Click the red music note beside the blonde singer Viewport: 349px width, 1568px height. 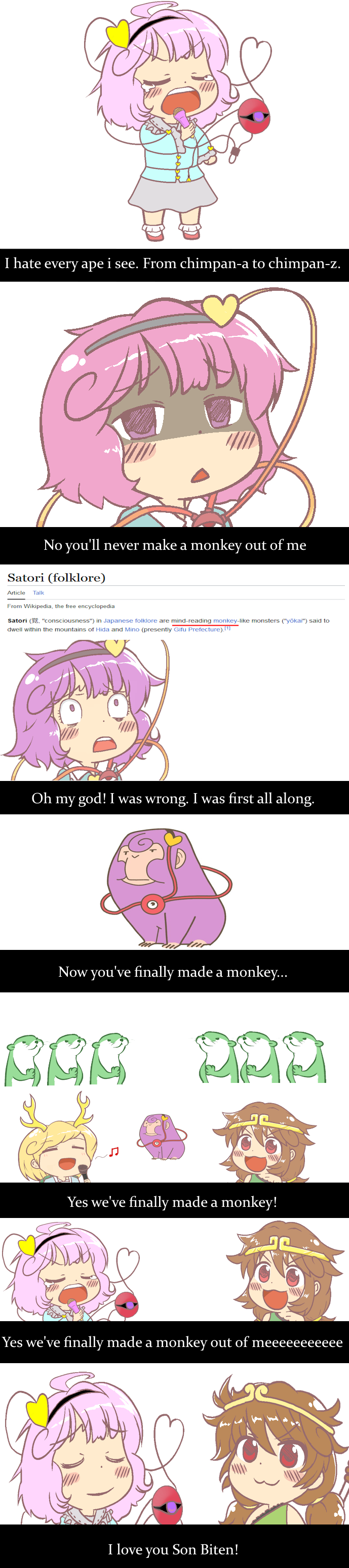(x=114, y=1151)
